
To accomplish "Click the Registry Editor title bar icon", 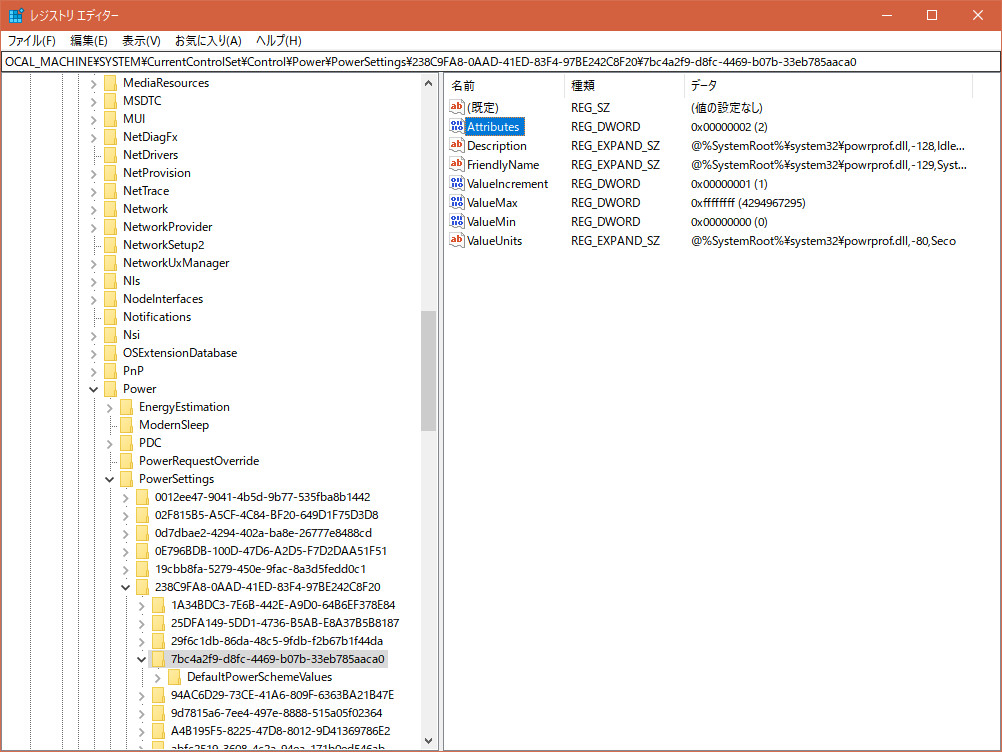I will tap(17, 16).
